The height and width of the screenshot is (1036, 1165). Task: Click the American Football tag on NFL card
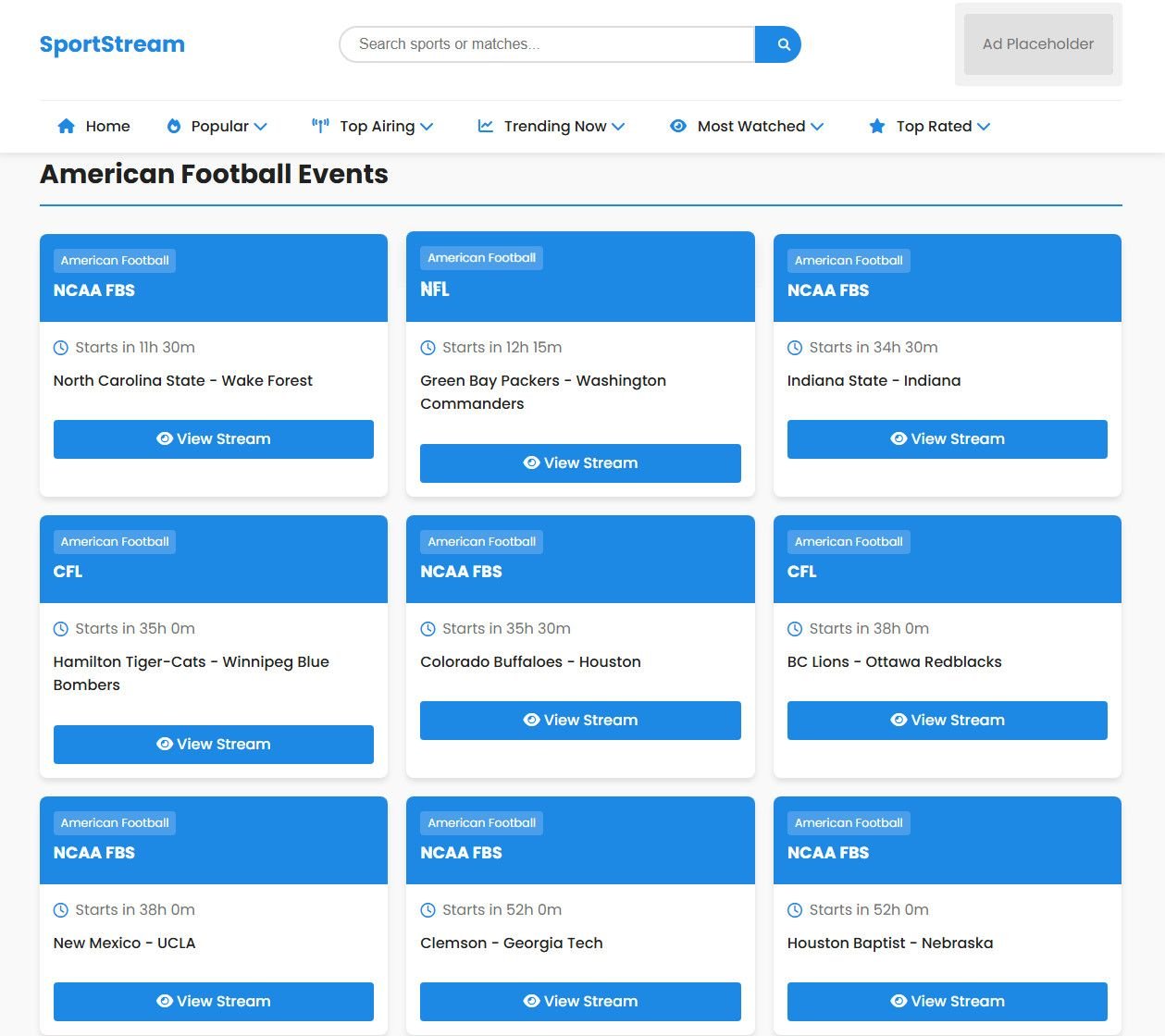tap(481, 258)
